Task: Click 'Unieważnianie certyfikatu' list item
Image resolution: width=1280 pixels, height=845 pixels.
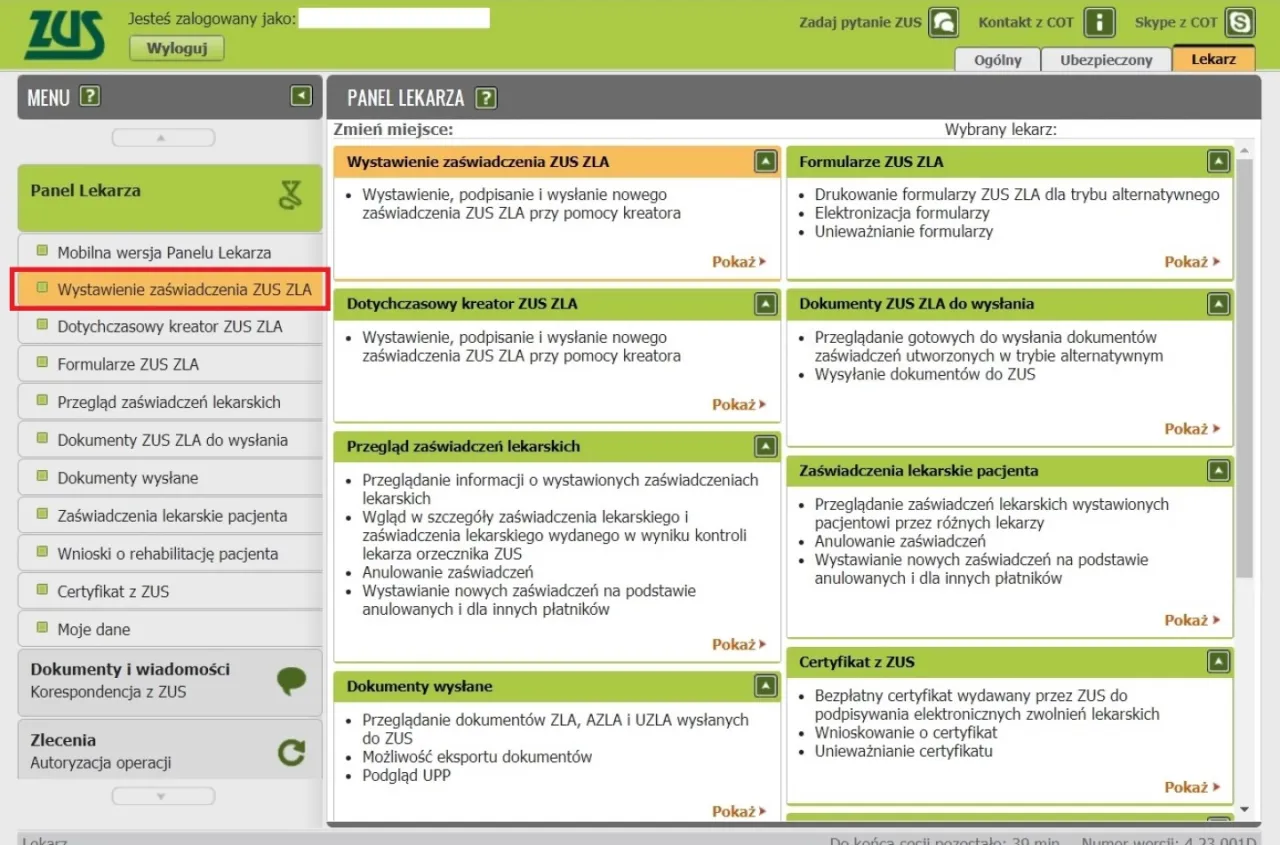Action: pyautogui.click(x=904, y=751)
